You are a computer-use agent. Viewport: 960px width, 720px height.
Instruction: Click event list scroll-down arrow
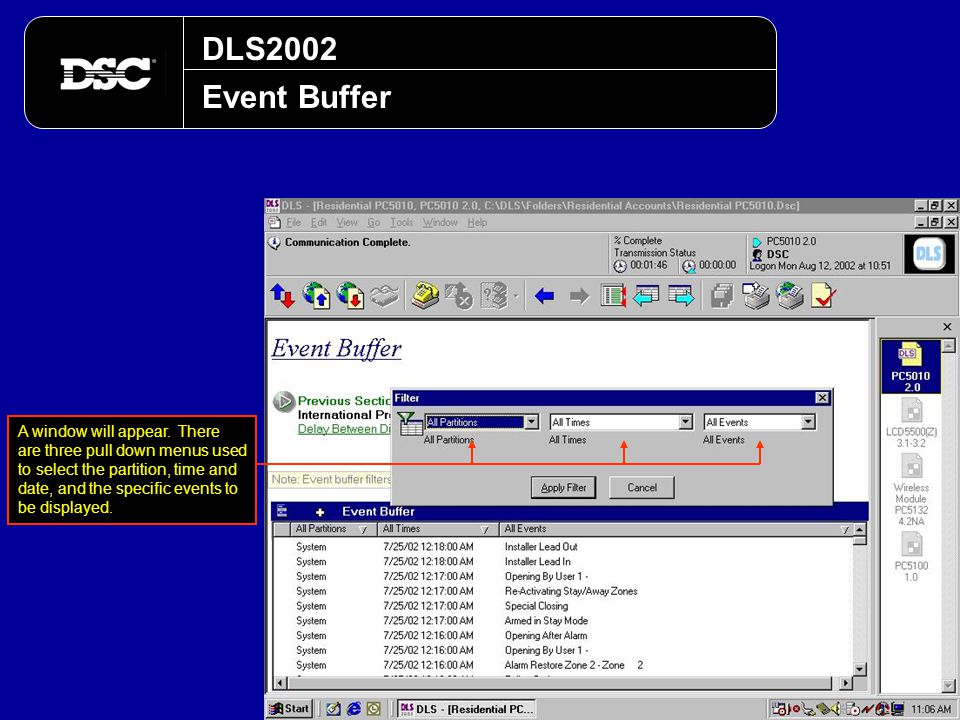coord(860,669)
